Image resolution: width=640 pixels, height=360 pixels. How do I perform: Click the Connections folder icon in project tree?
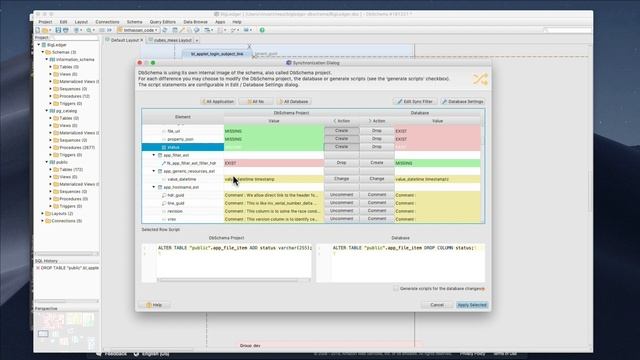tap(48, 221)
